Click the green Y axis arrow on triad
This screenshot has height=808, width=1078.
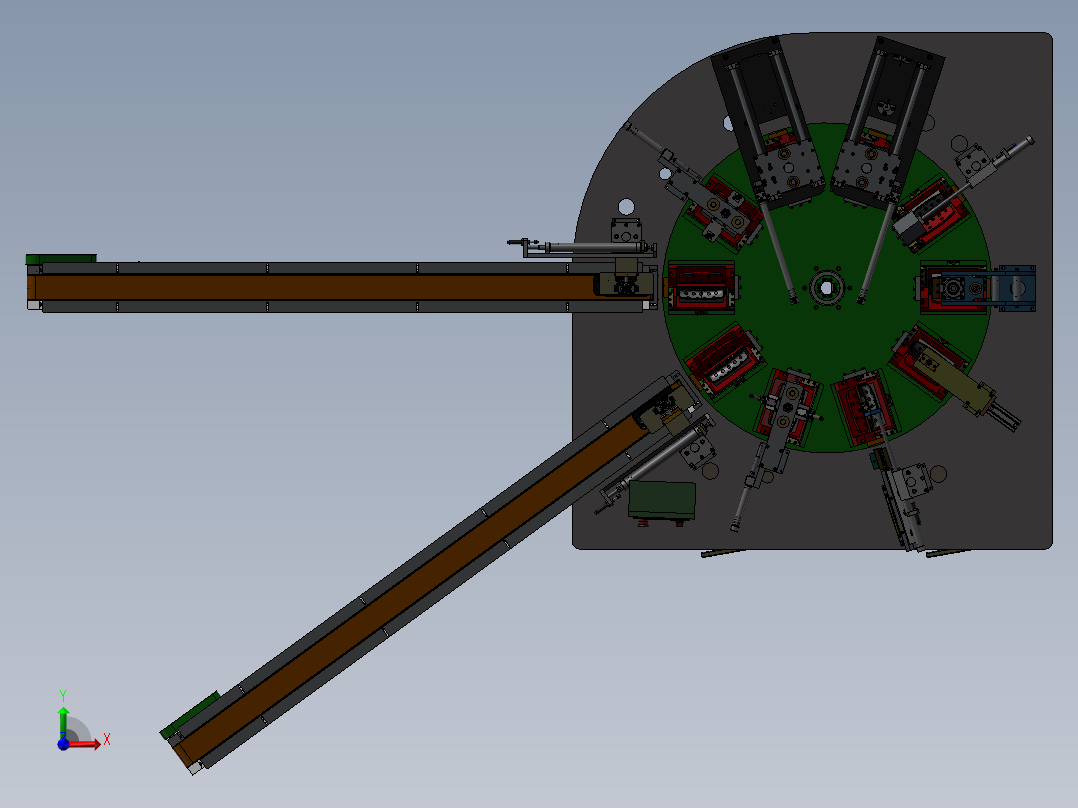pos(63,722)
